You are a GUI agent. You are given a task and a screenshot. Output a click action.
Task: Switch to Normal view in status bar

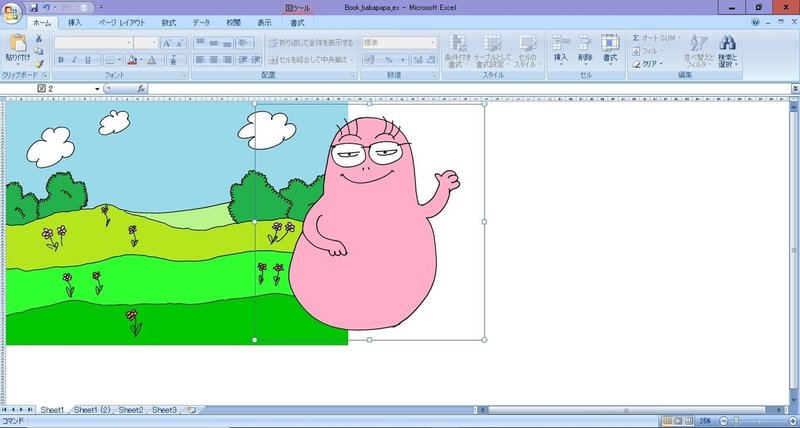coord(667,421)
